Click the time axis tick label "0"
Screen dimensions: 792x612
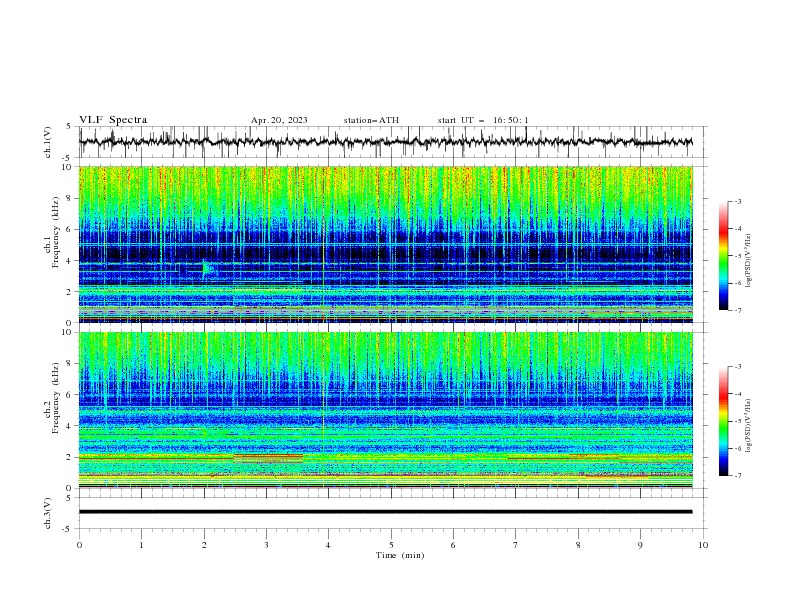click(79, 545)
